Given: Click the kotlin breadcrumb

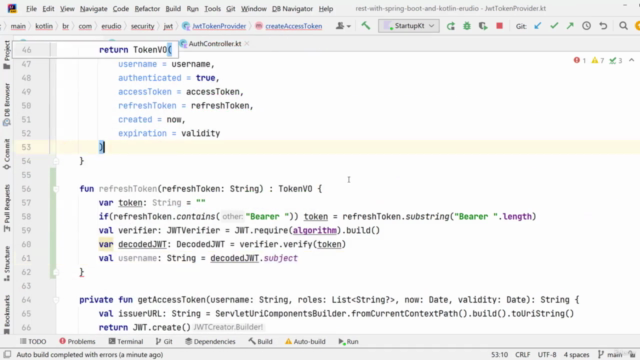Looking at the screenshot, I should point(44,26).
